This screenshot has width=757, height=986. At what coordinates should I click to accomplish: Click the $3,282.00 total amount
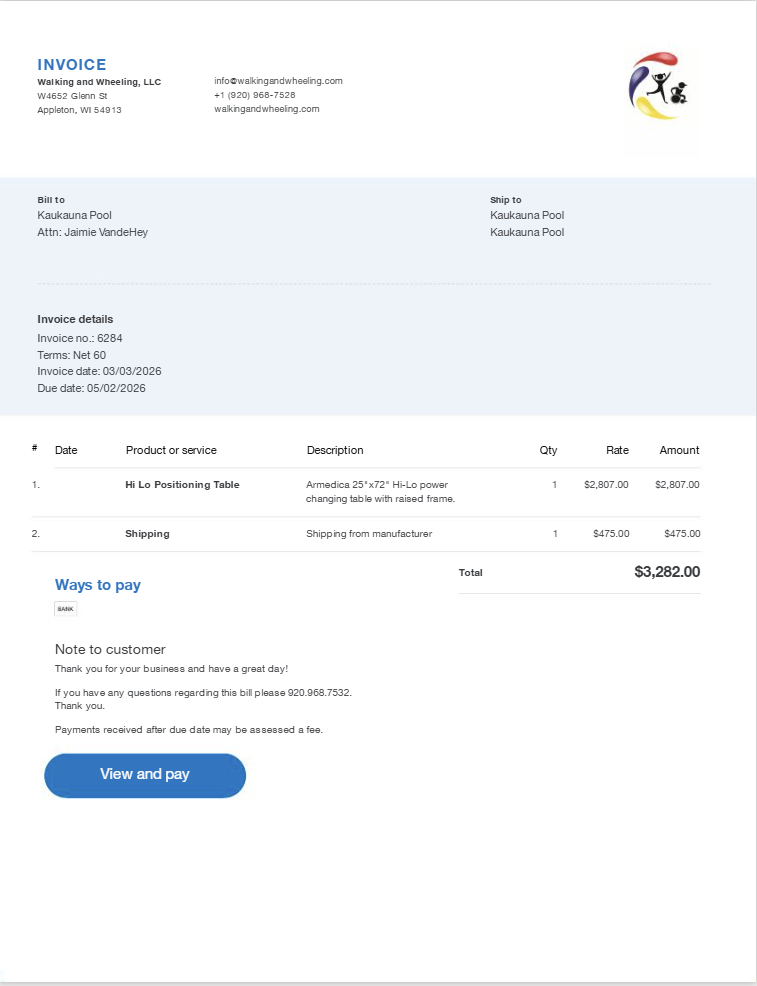click(x=667, y=572)
